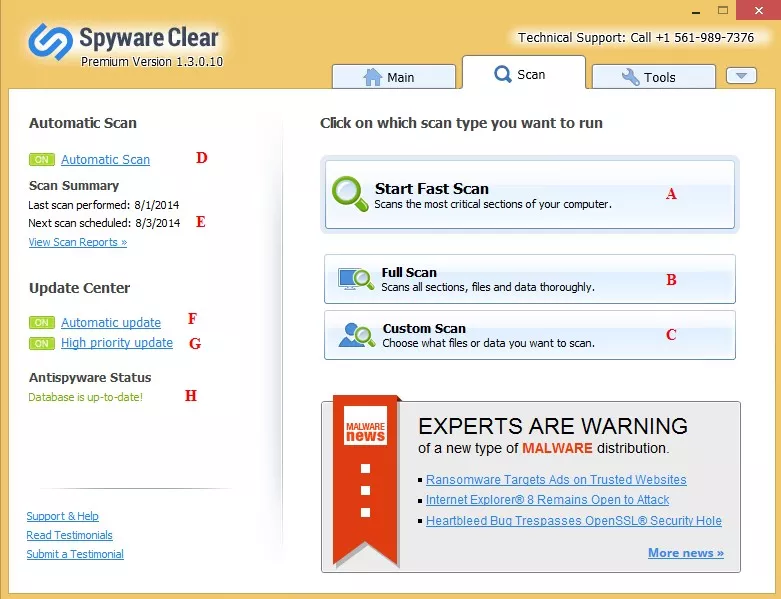The height and width of the screenshot is (599, 781).
Task: Click the Technical Support phone number text
Action: (x=636, y=38)
